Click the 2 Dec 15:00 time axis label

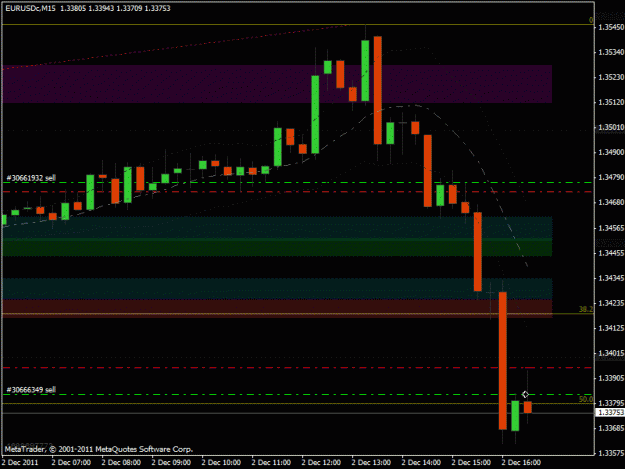(471, 463)
